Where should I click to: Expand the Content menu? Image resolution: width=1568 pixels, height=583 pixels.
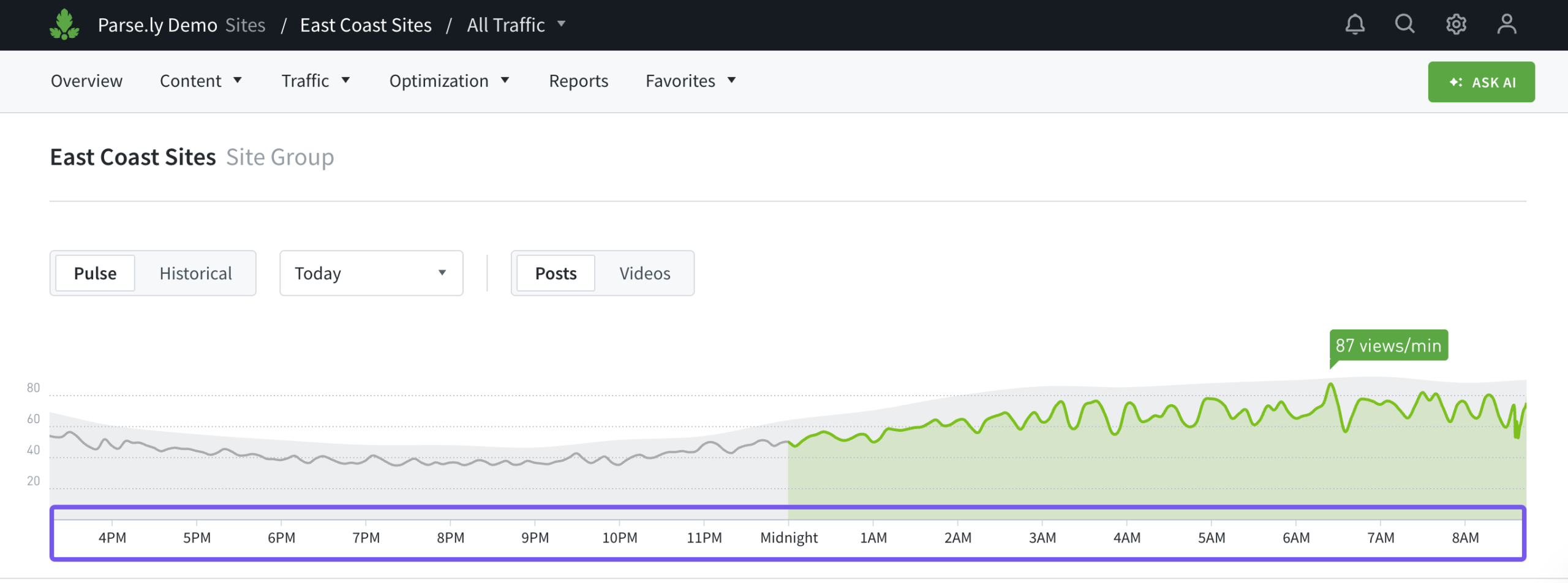click(x=200, y=81)
